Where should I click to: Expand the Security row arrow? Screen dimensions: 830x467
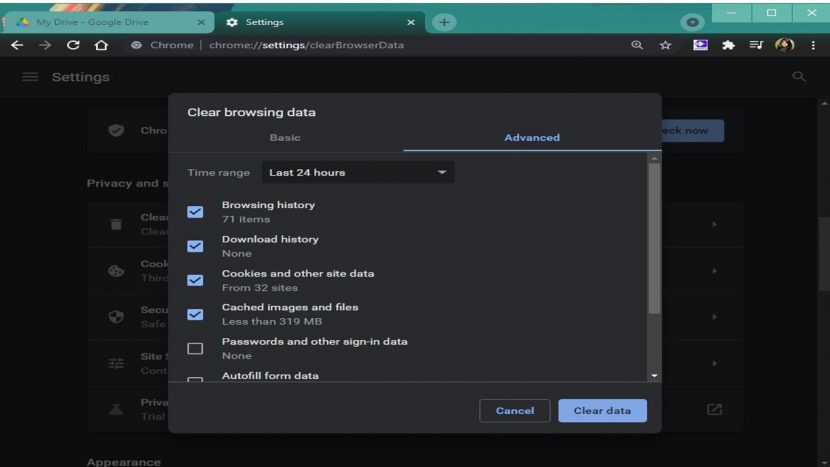[714, 317]
